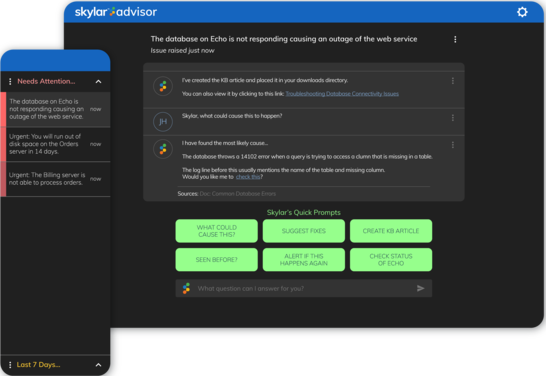Click the What Could Cause This prompt
Viewport: 546px width, 376px height.
click(x=217, y=231)
